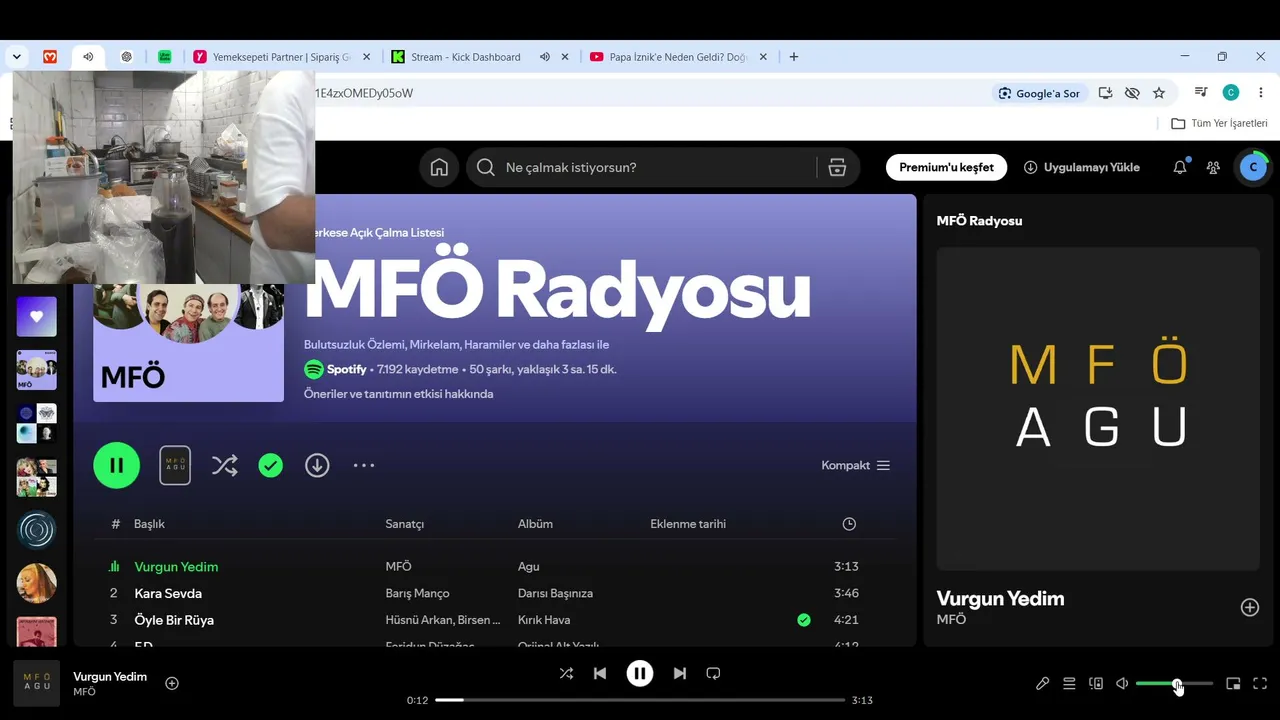The height and width of the screenshot is (720, 1280).
Task: Click the volume slider
Action: pos(1175,683)
